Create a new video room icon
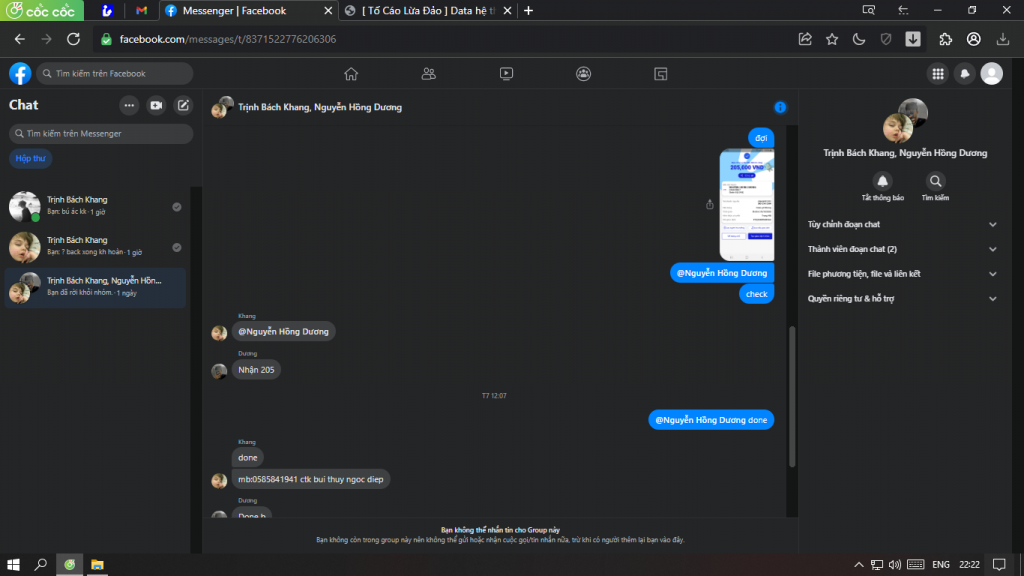The height and width of the screenshot is (576, 1024). tap(156, 105)
